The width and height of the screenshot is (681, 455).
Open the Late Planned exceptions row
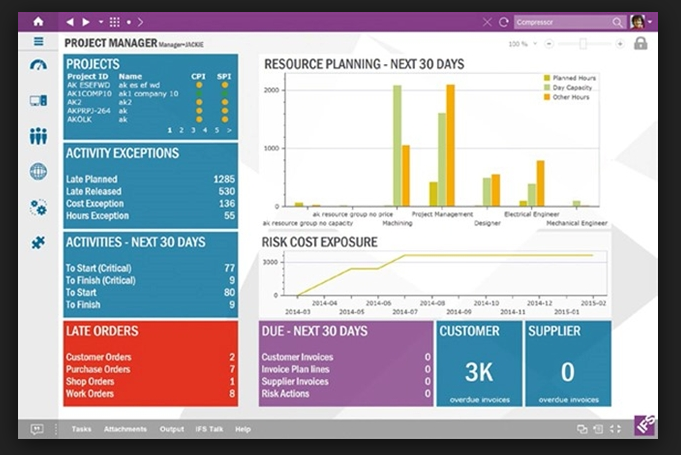click(150, 179)
